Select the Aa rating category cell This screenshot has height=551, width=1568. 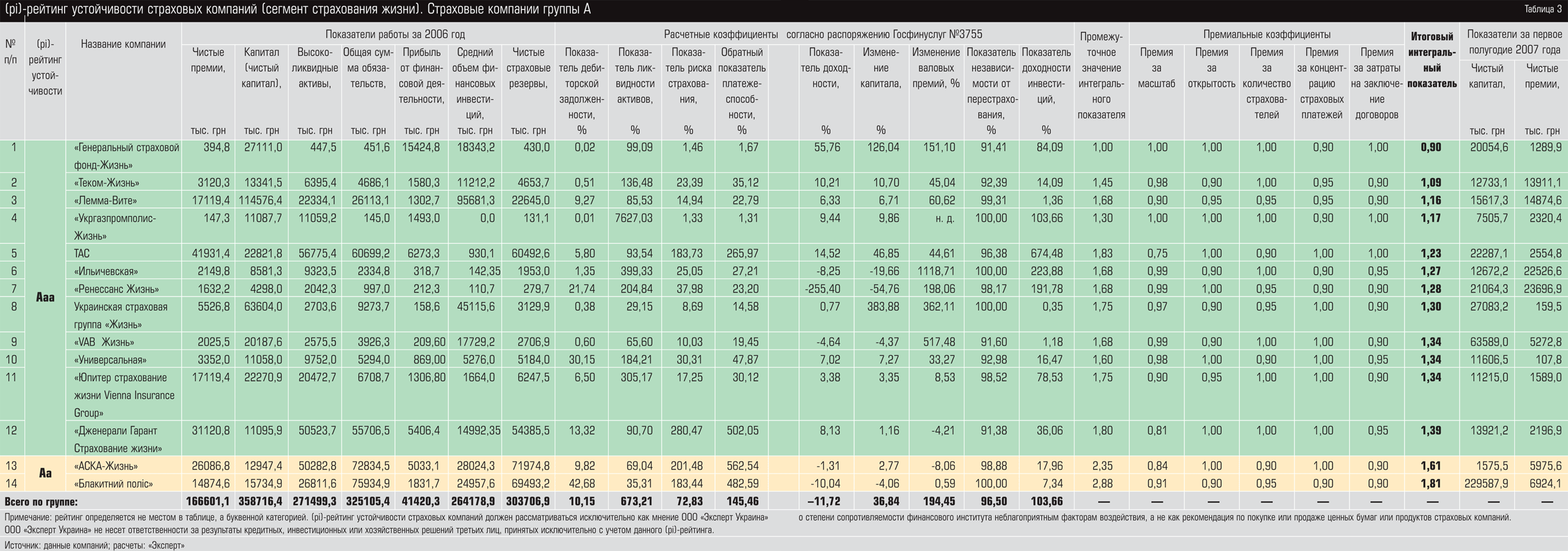tap(45, 473)
